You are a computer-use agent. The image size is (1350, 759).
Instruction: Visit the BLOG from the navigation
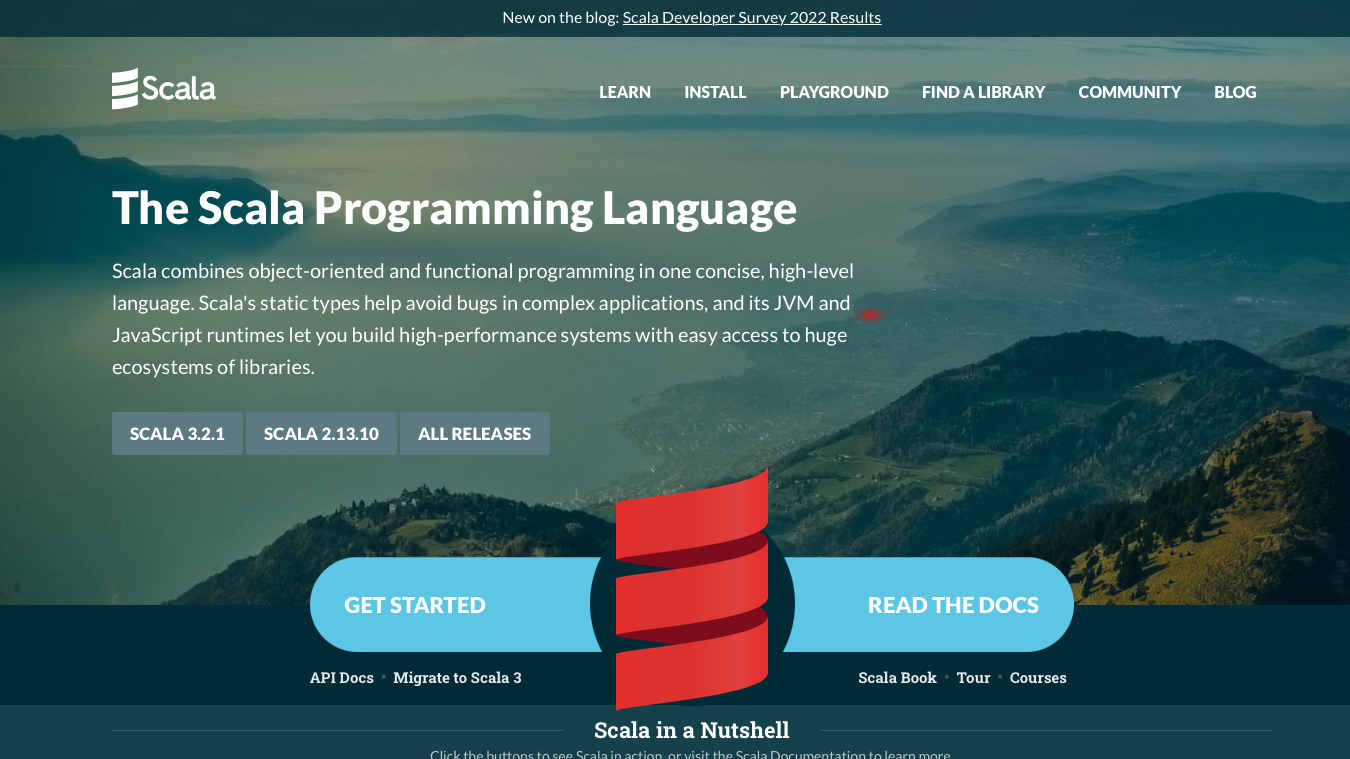1235,92
